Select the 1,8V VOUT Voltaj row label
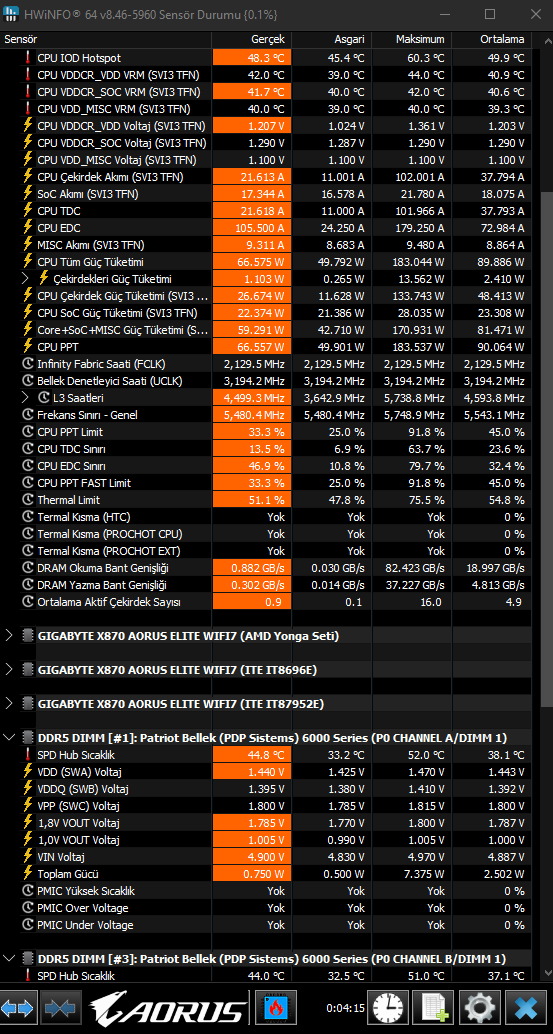This screenshot has height=1034, width=553. [x=78, y=823]
